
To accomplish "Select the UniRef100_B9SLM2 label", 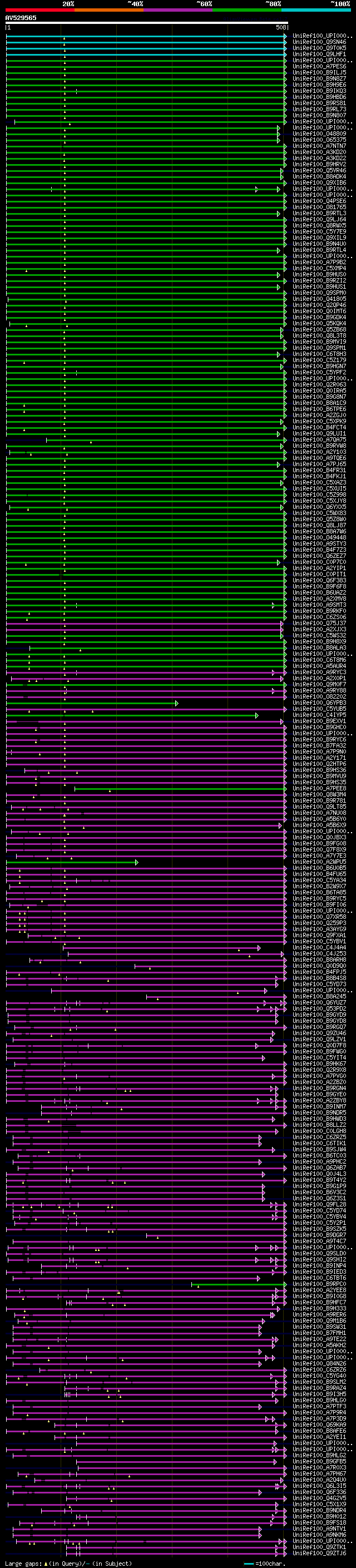I will click(x=319, y=1382).
